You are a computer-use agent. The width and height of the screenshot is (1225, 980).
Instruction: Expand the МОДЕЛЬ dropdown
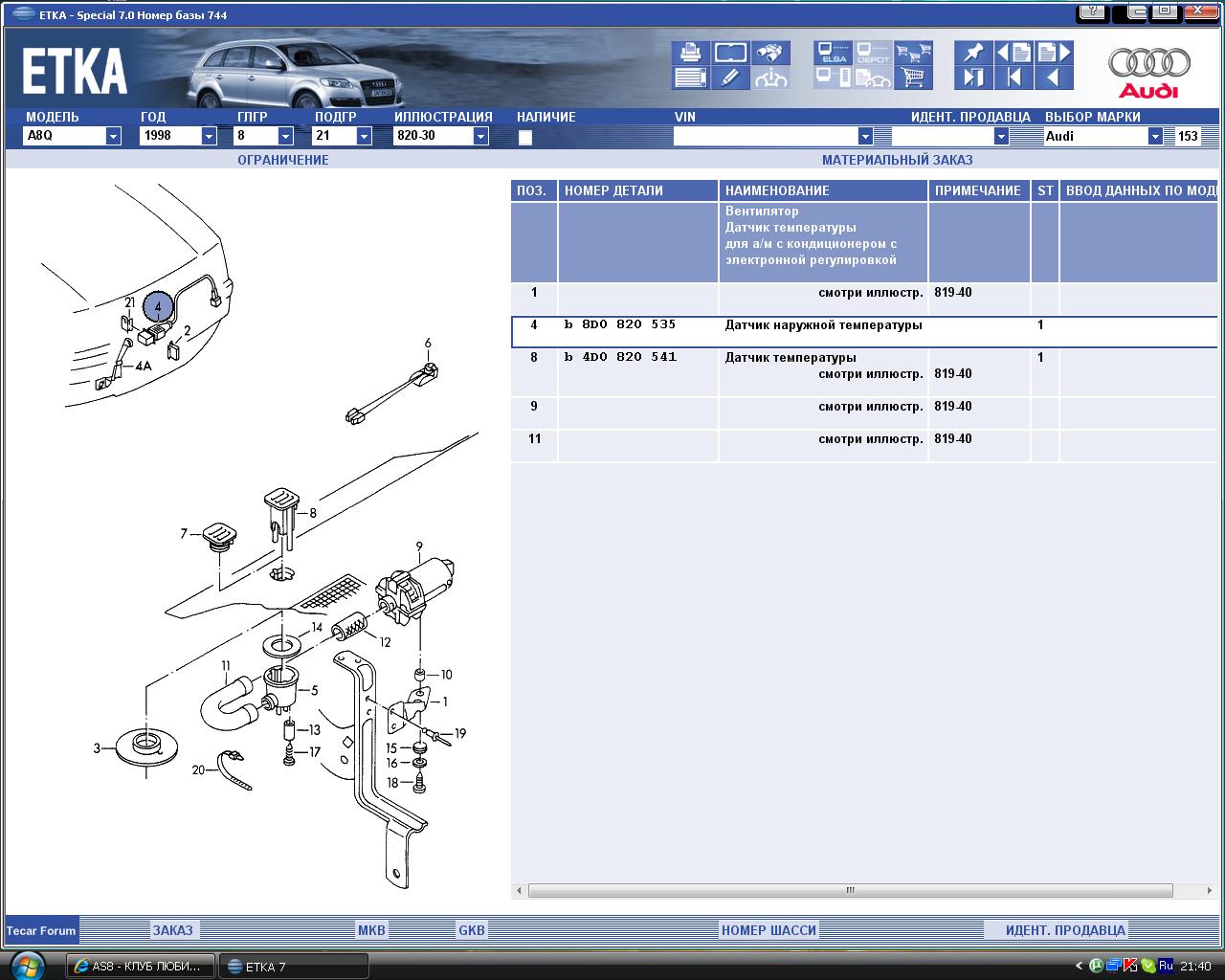click(x=113, y=136)
